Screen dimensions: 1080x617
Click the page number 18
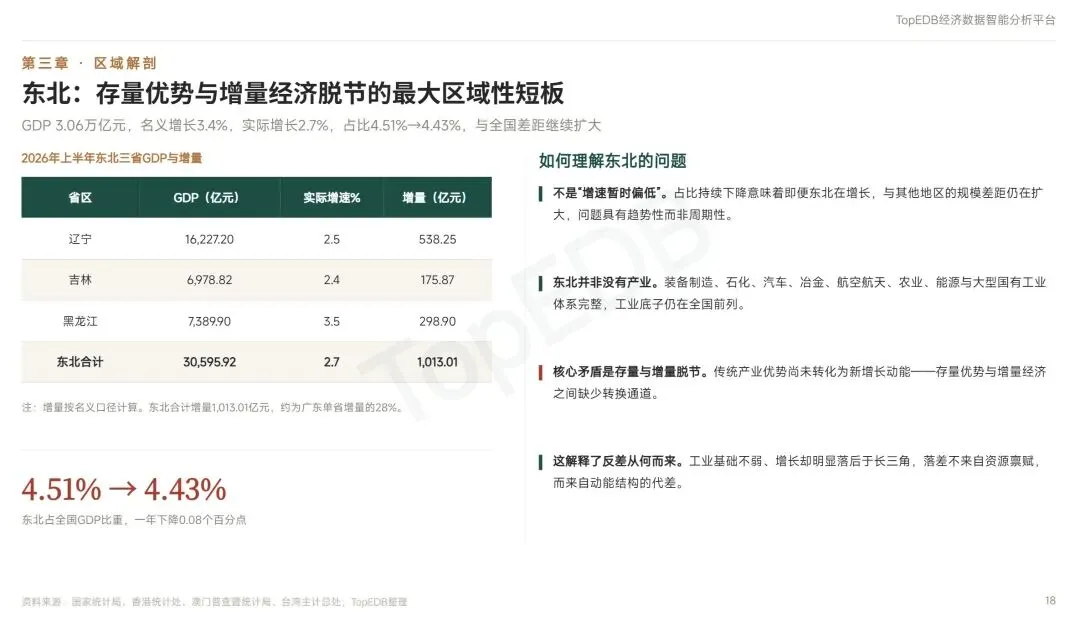(1050, 600)
